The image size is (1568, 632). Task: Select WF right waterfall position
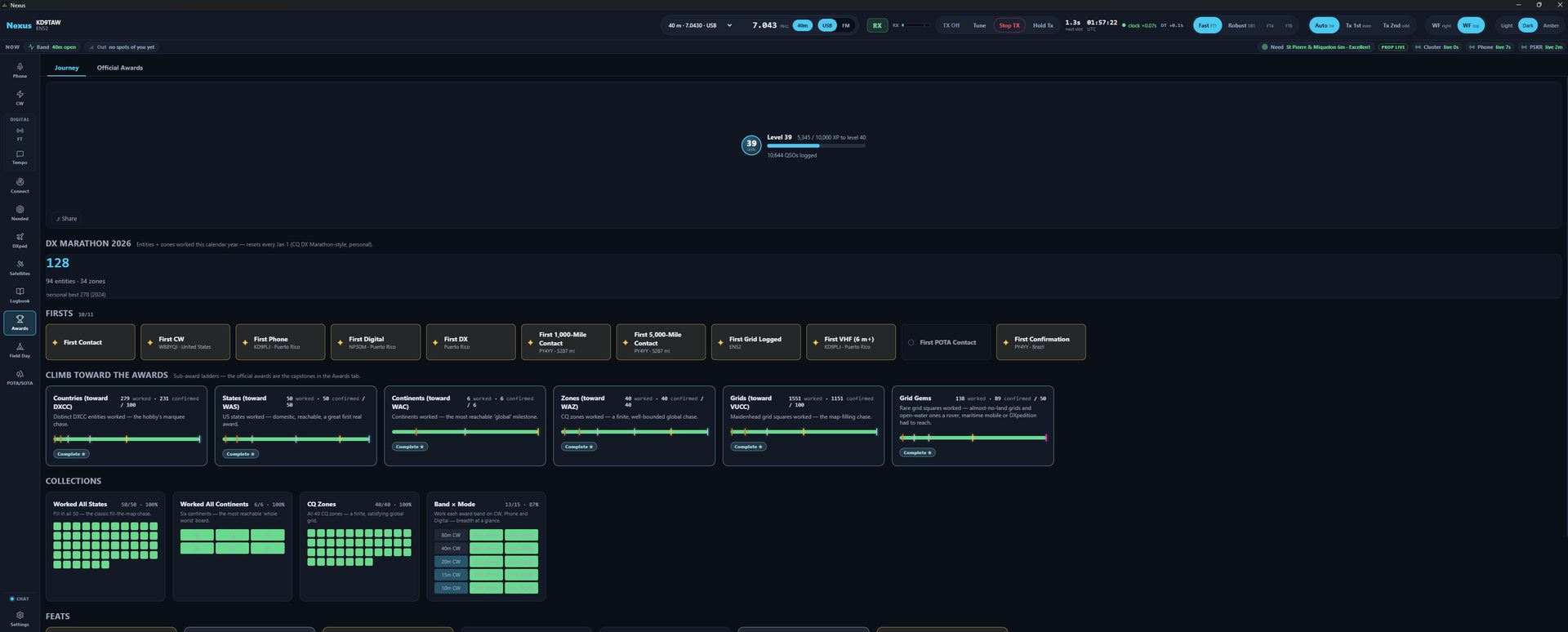(1441, 25)
